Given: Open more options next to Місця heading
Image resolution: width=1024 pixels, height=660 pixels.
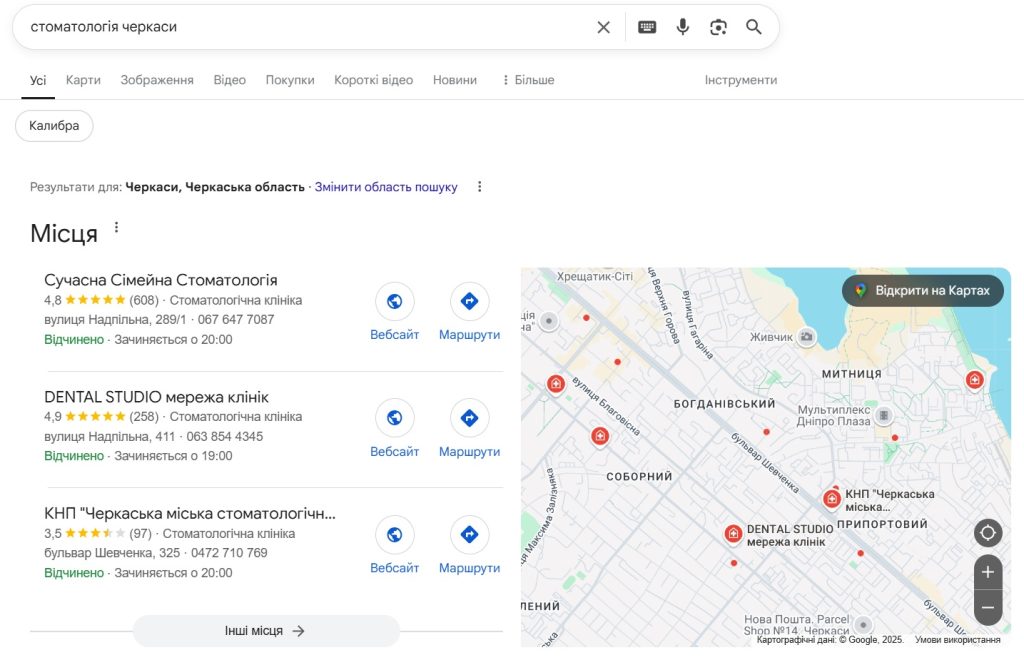Looking at the screenshot, I should tap(116, 227).
